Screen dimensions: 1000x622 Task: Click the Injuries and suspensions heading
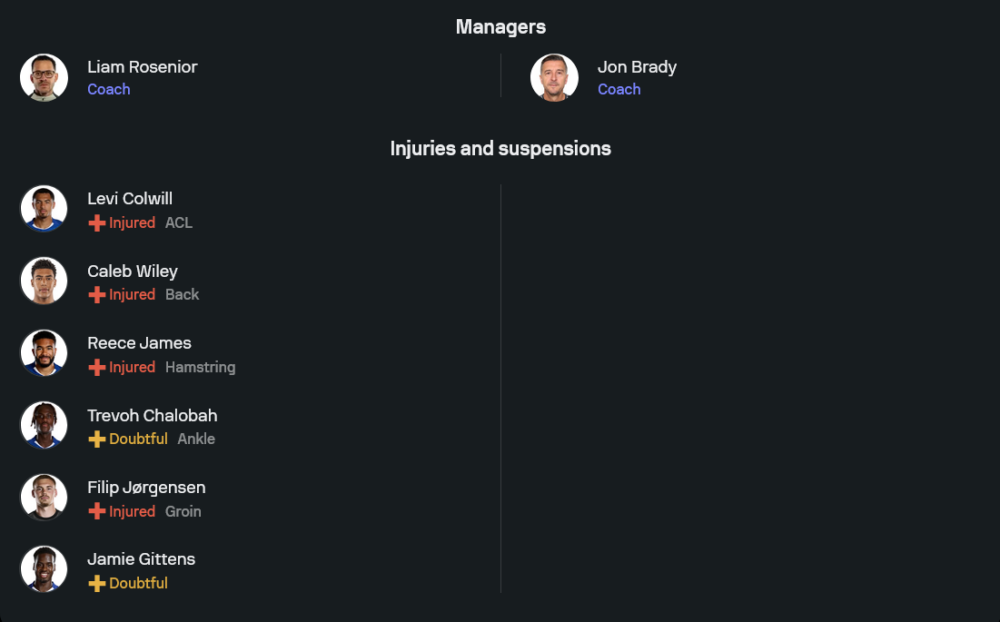(500, 149)
